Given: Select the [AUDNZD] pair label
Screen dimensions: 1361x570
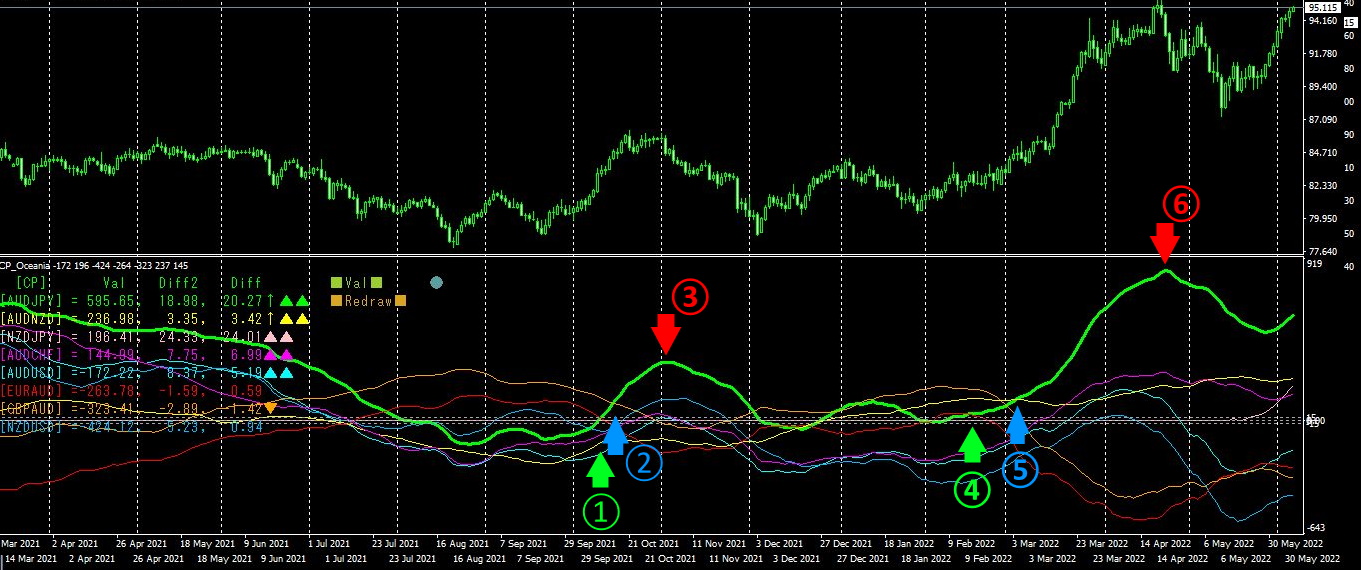Looking at the screenshot, I should 33,319.
